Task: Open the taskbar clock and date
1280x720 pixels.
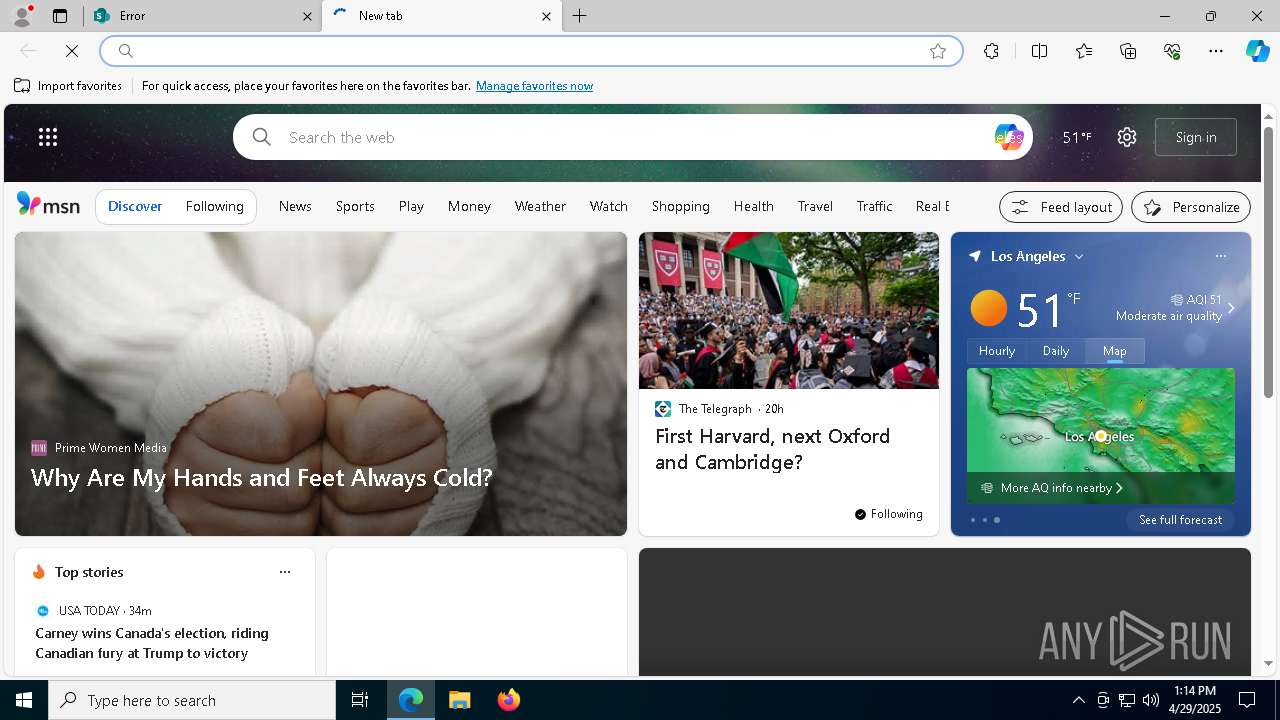Action: click(x=1196, y=700)
